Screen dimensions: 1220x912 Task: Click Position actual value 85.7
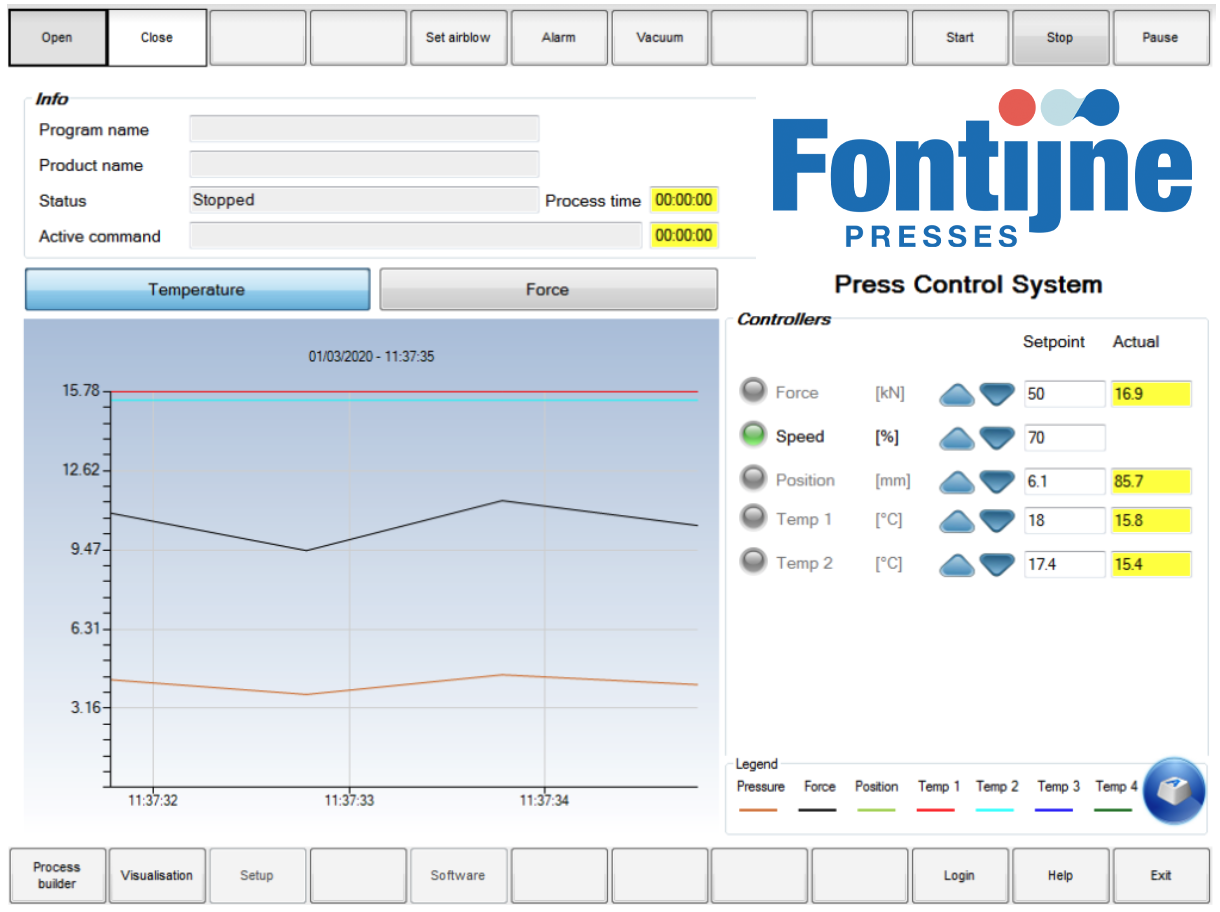coord(1151,482)
